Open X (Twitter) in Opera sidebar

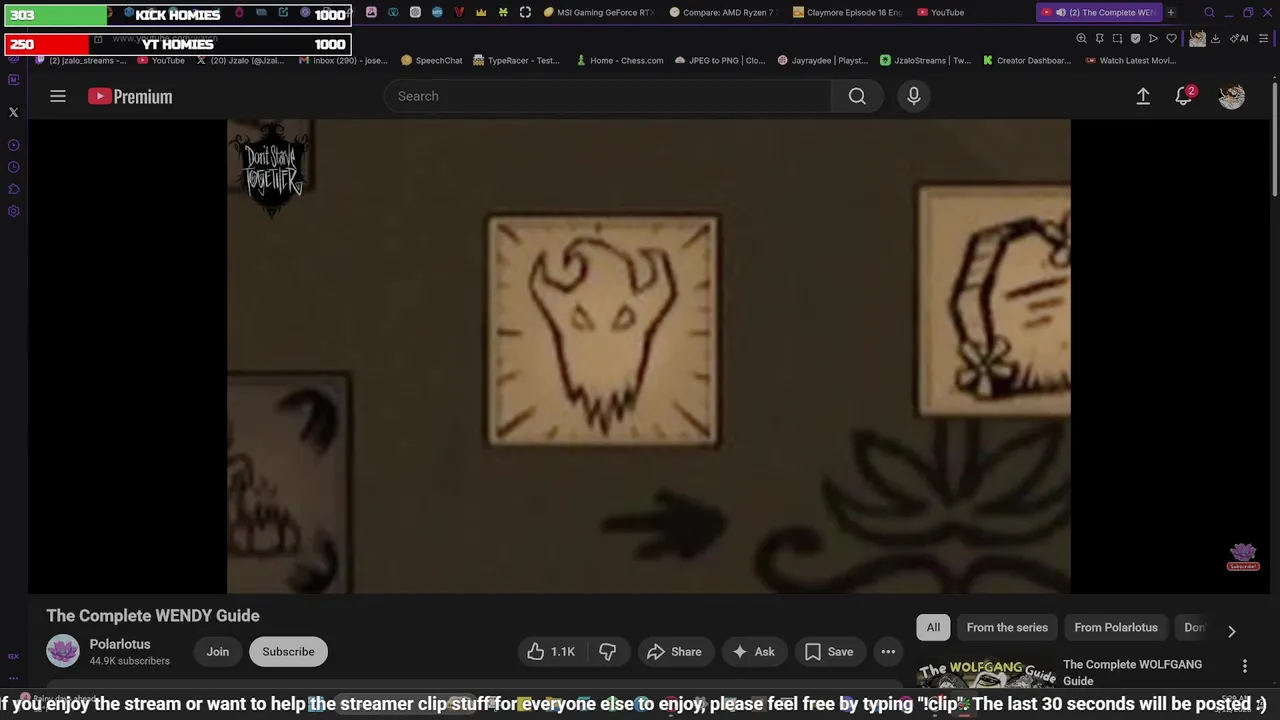14,113
